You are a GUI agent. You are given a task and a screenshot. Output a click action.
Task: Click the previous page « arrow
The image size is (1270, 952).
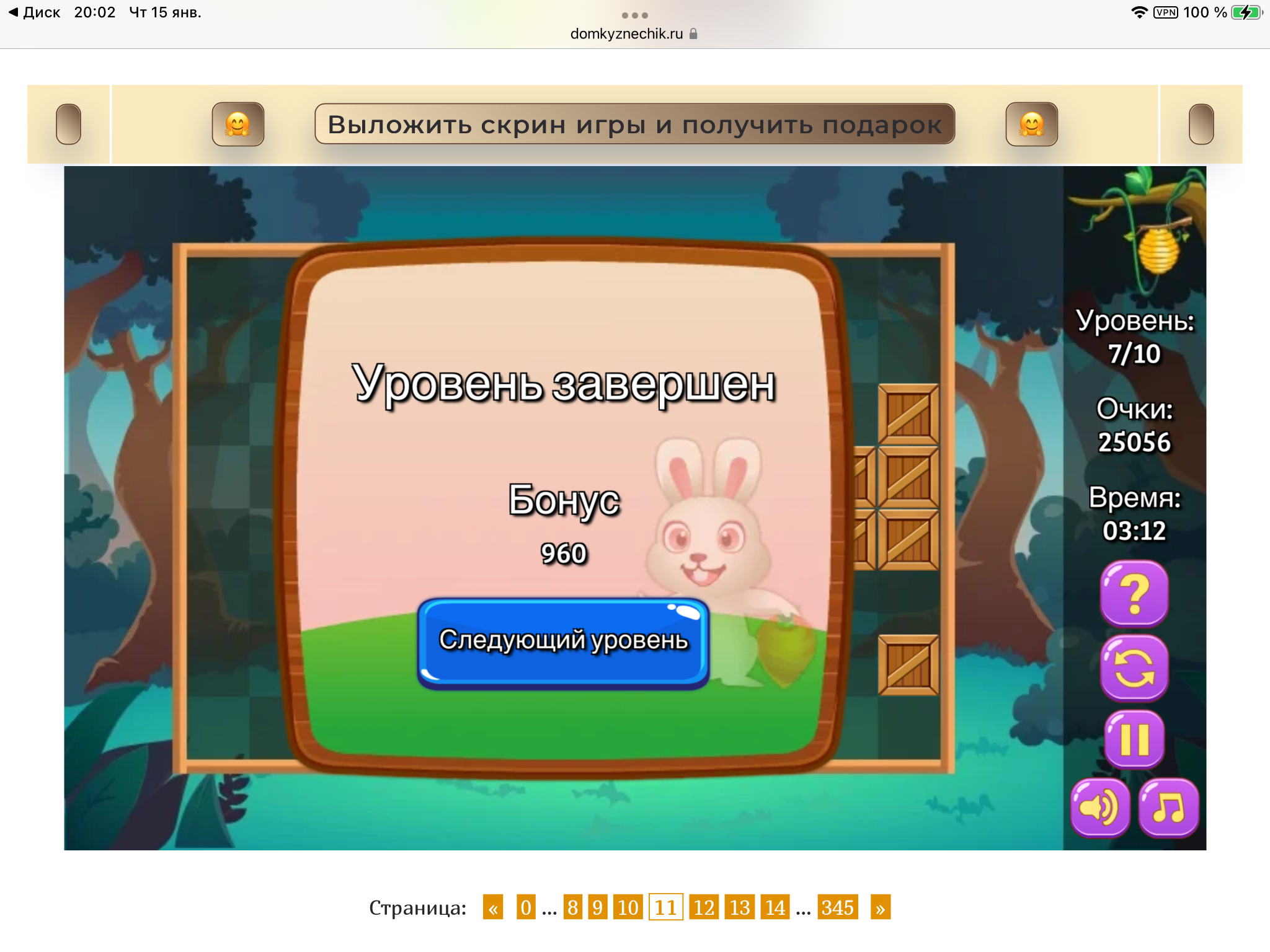click(x=493, y=907)
